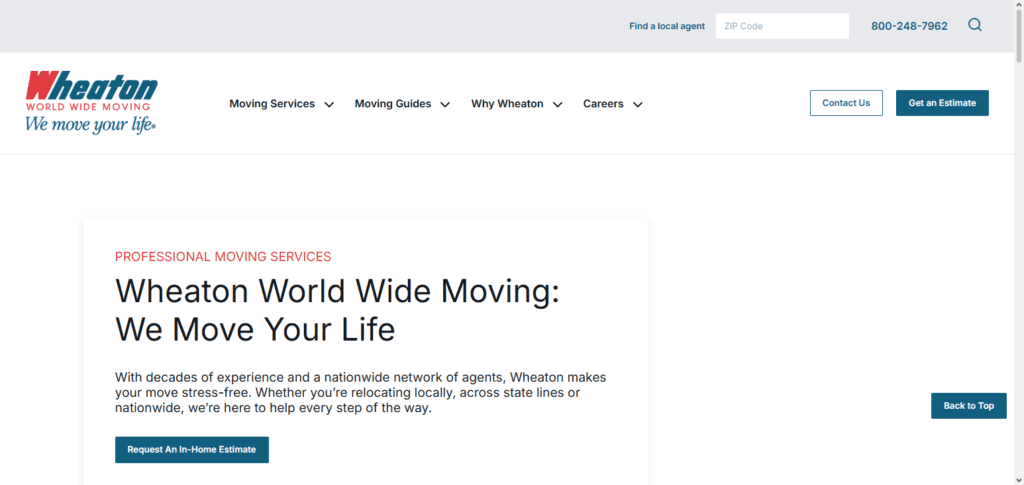Open the Why Wheaton menu

pos(507,104)
